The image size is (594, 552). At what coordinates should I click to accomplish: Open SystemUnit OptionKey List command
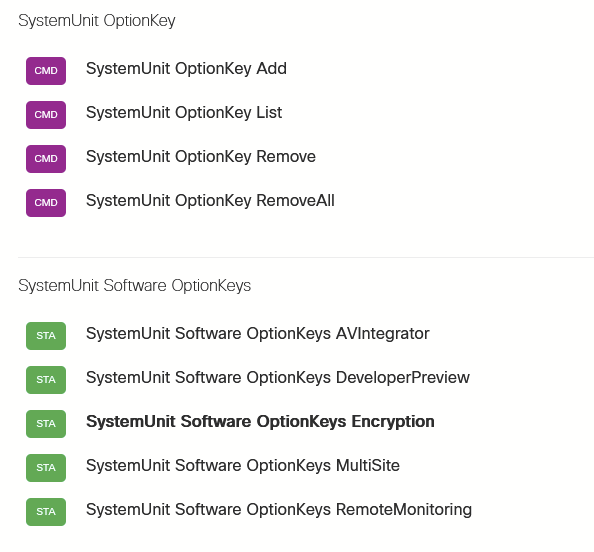(184, 113)
